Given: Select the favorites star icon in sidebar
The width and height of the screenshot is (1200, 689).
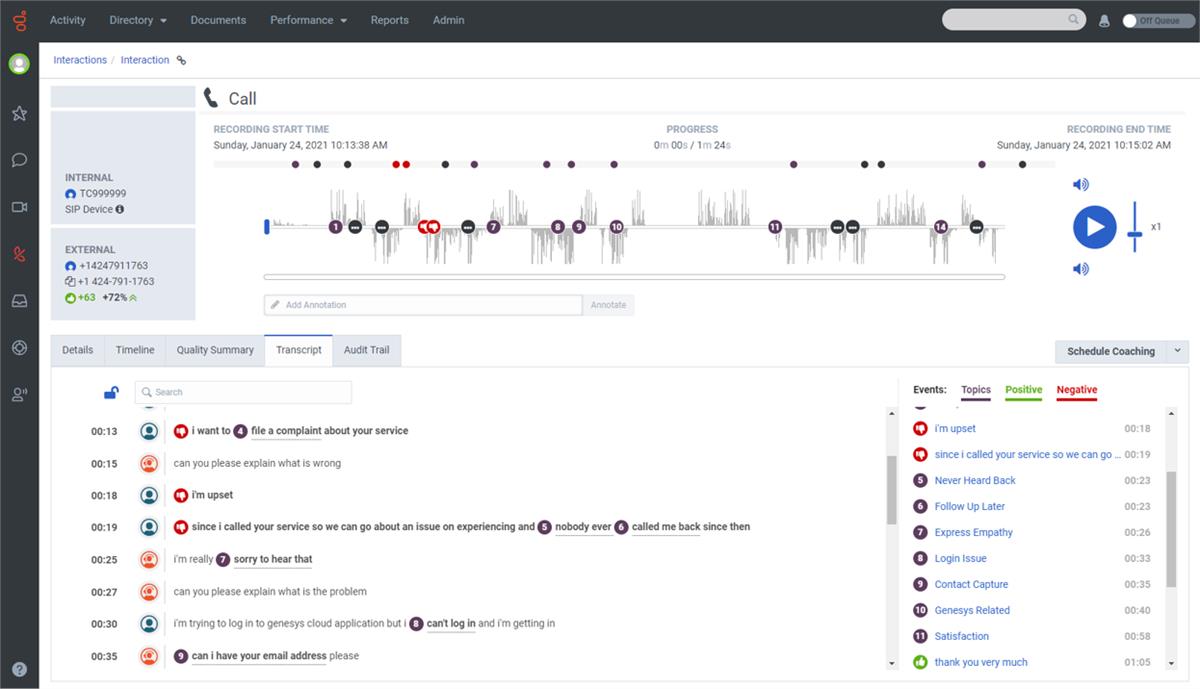Looking at the screenshot, I should coord(19,113).
